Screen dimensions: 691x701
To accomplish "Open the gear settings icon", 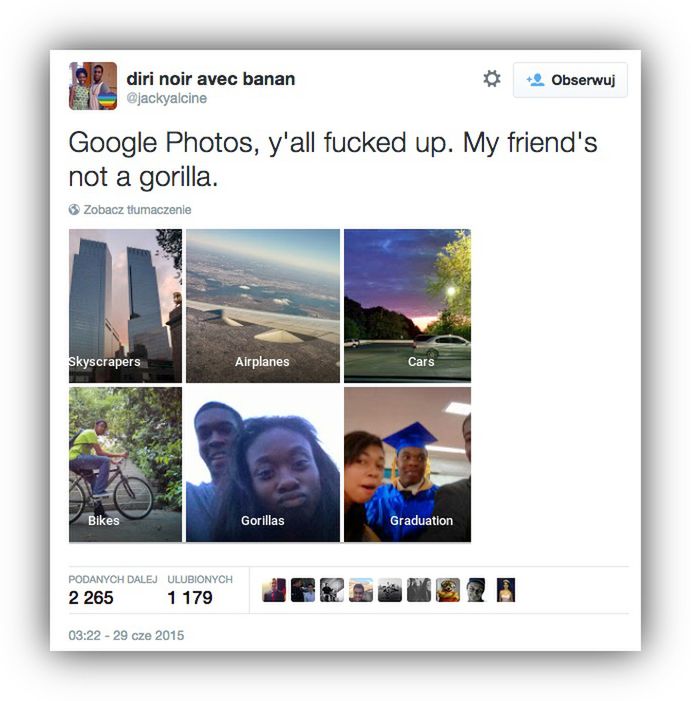I will (492, 79).
